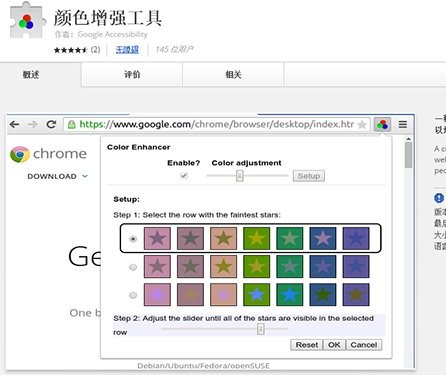The height and width of the screenshot is (375, 446).
Task: Click third-row pink swatch with violet star
Action: (157, 295)
